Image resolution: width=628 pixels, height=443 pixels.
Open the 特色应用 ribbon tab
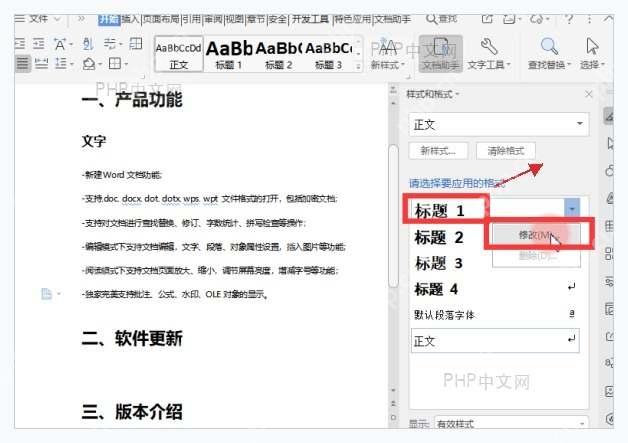click(352, 19)
